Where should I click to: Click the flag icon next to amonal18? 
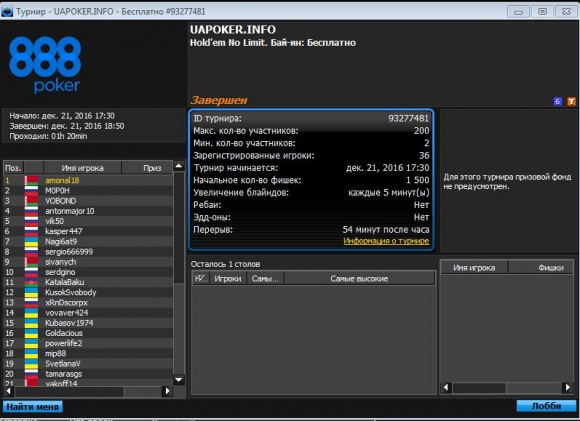[x=31, y=181]
